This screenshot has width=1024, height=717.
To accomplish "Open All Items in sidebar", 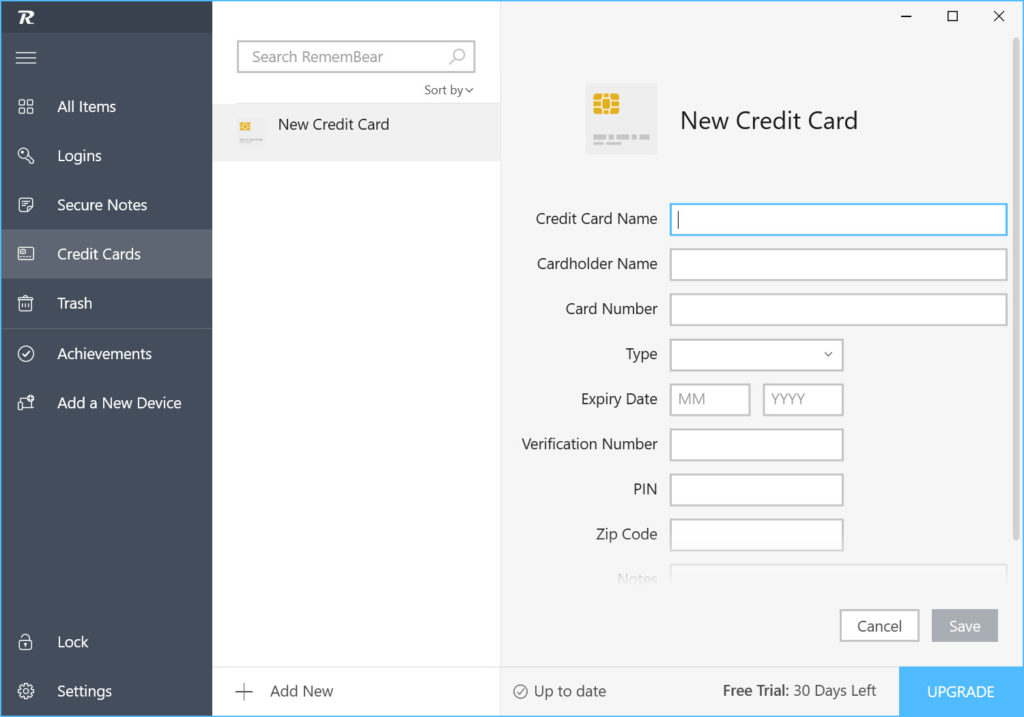I will point(106,106).
